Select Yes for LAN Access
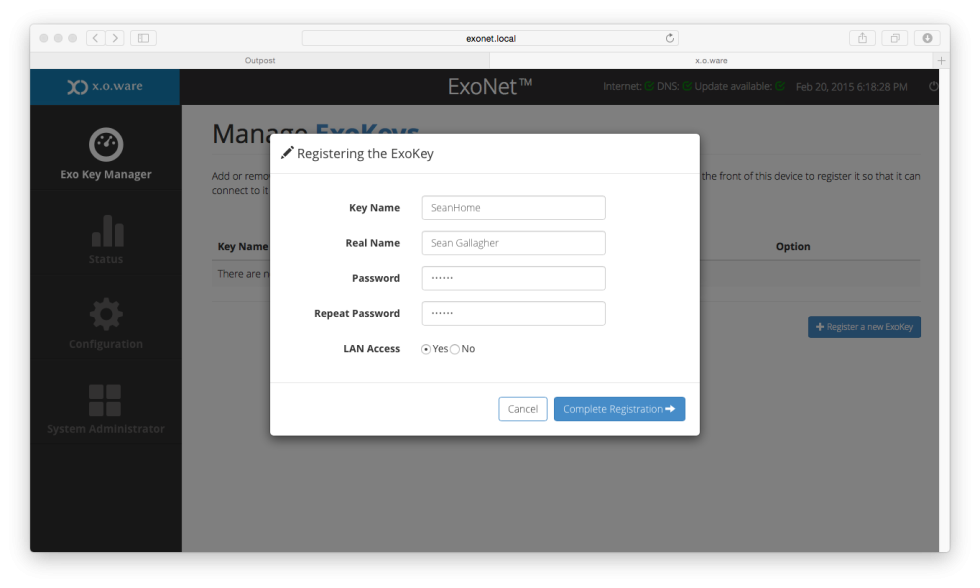980x588 pixels. 427,347
